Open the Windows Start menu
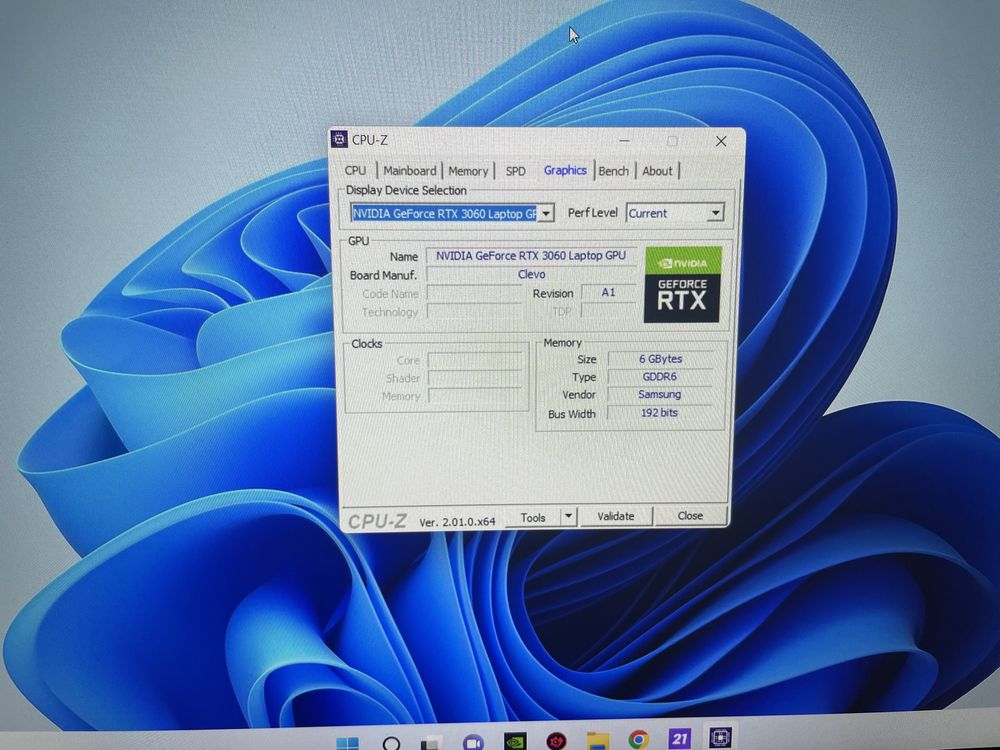 [347, 743]
